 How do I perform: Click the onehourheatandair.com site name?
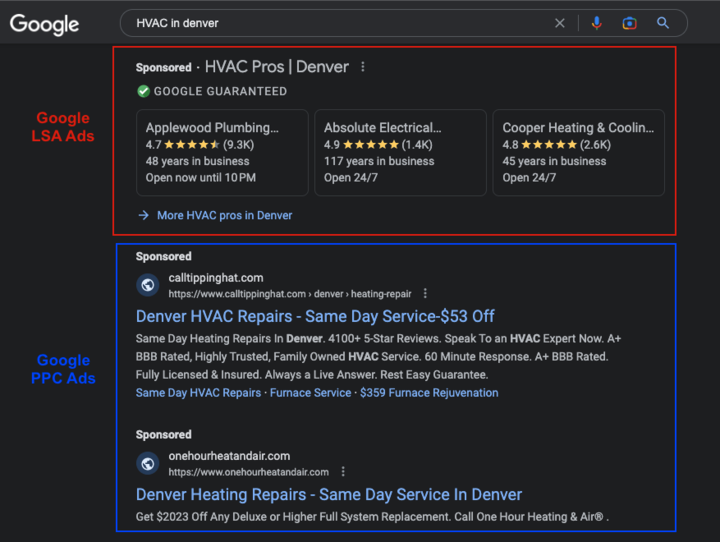coord(229,456)
